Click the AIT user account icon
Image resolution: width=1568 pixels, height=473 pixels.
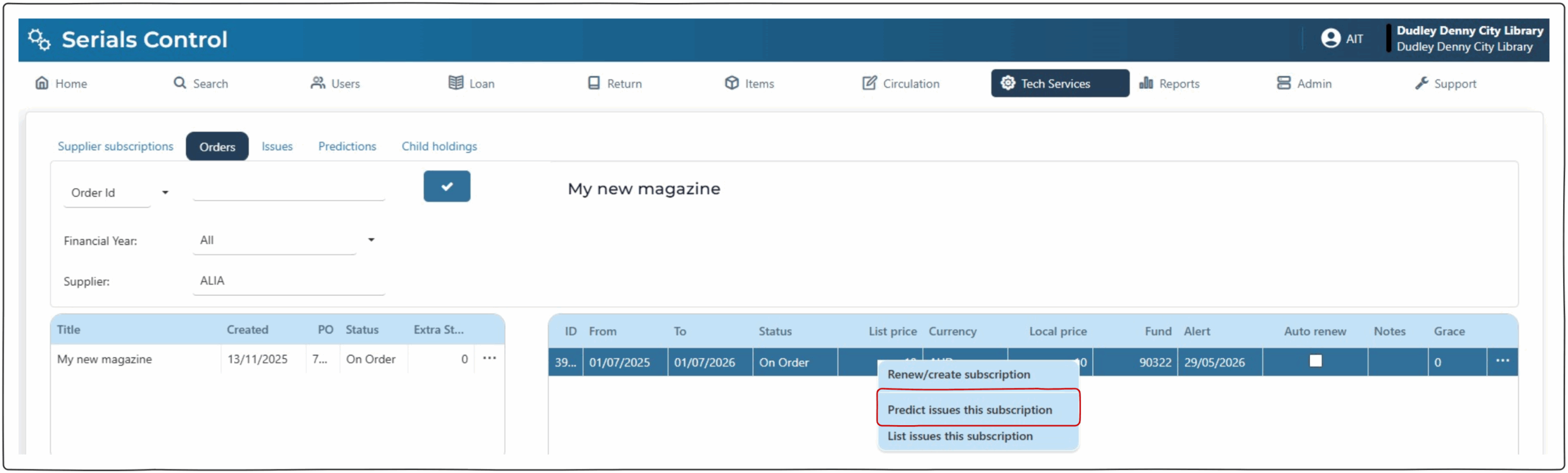1330,39
